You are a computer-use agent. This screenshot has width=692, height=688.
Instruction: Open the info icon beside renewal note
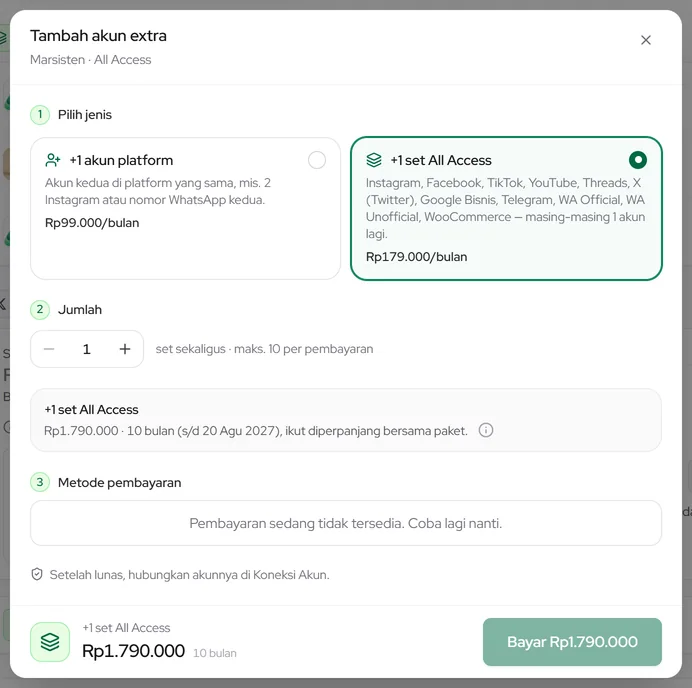486,430
